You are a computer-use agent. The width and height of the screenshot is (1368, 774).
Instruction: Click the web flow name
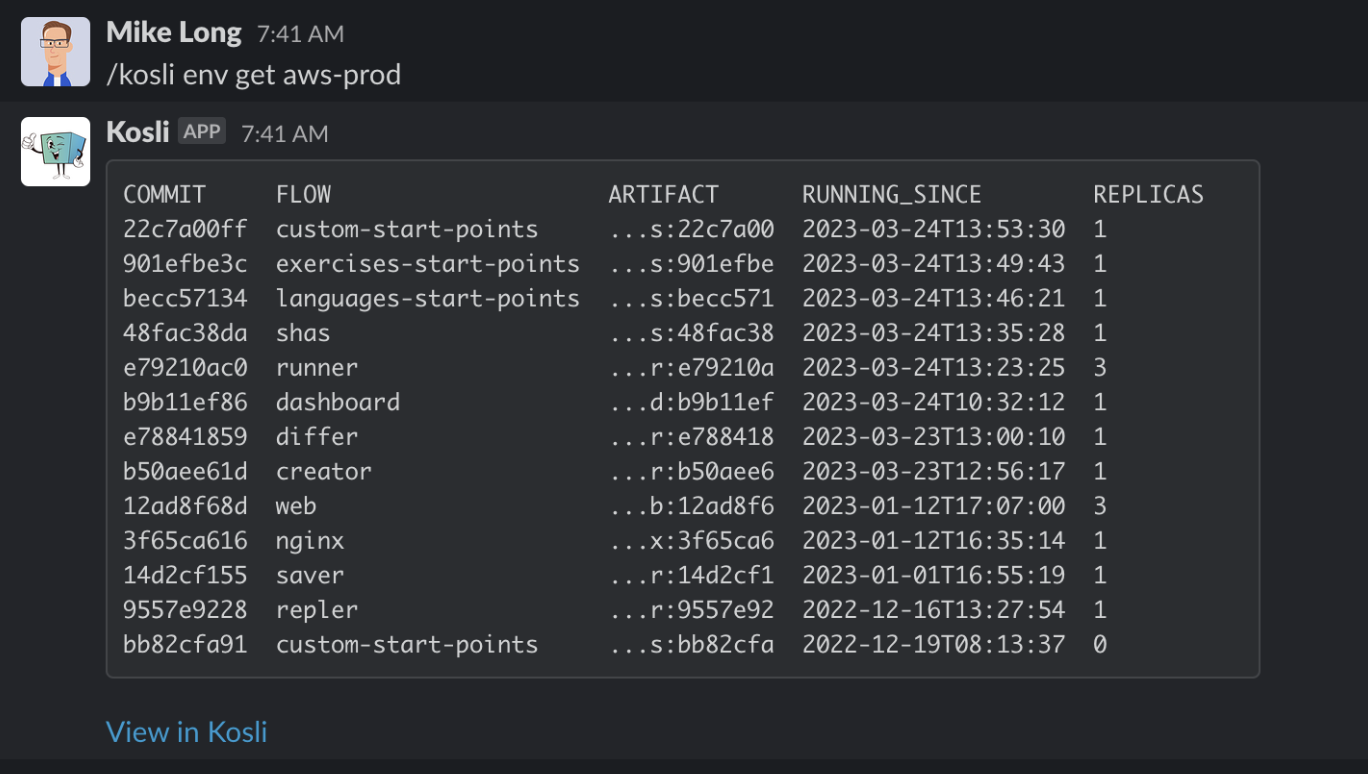click(x=296, y=506)
